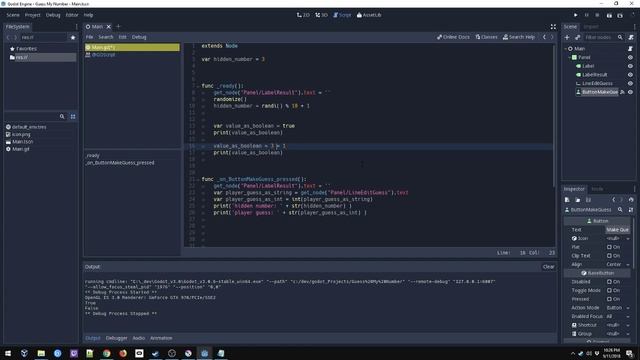Go to previous object in Inspector history
Viewport: 640px width, 360px height.
(x=613, y=200)
